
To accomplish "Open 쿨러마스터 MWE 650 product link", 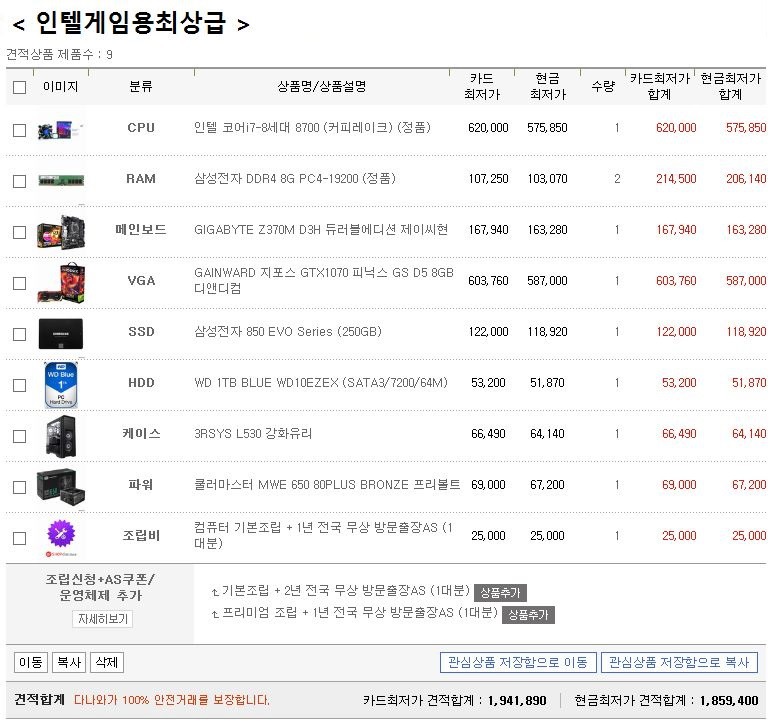I will (x=327, y=485).
